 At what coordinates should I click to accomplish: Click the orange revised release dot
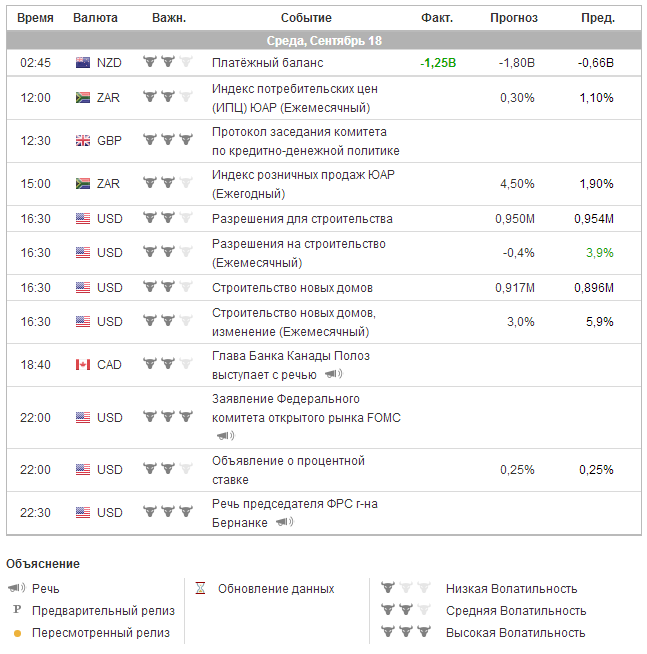[x=17, y=633]
